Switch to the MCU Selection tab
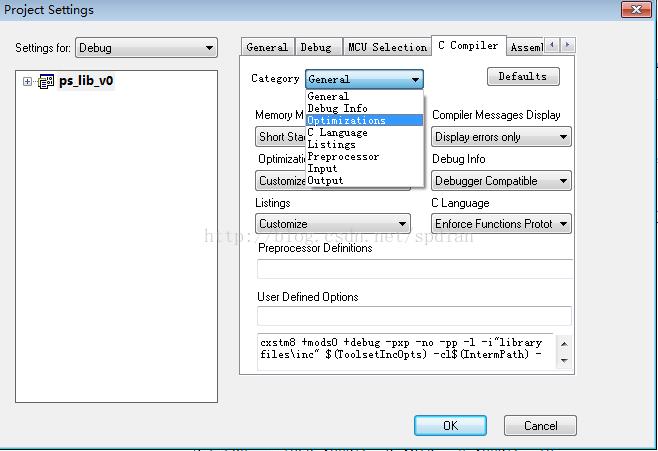Screen dimensions: 658x451 [x=387, y=47]
